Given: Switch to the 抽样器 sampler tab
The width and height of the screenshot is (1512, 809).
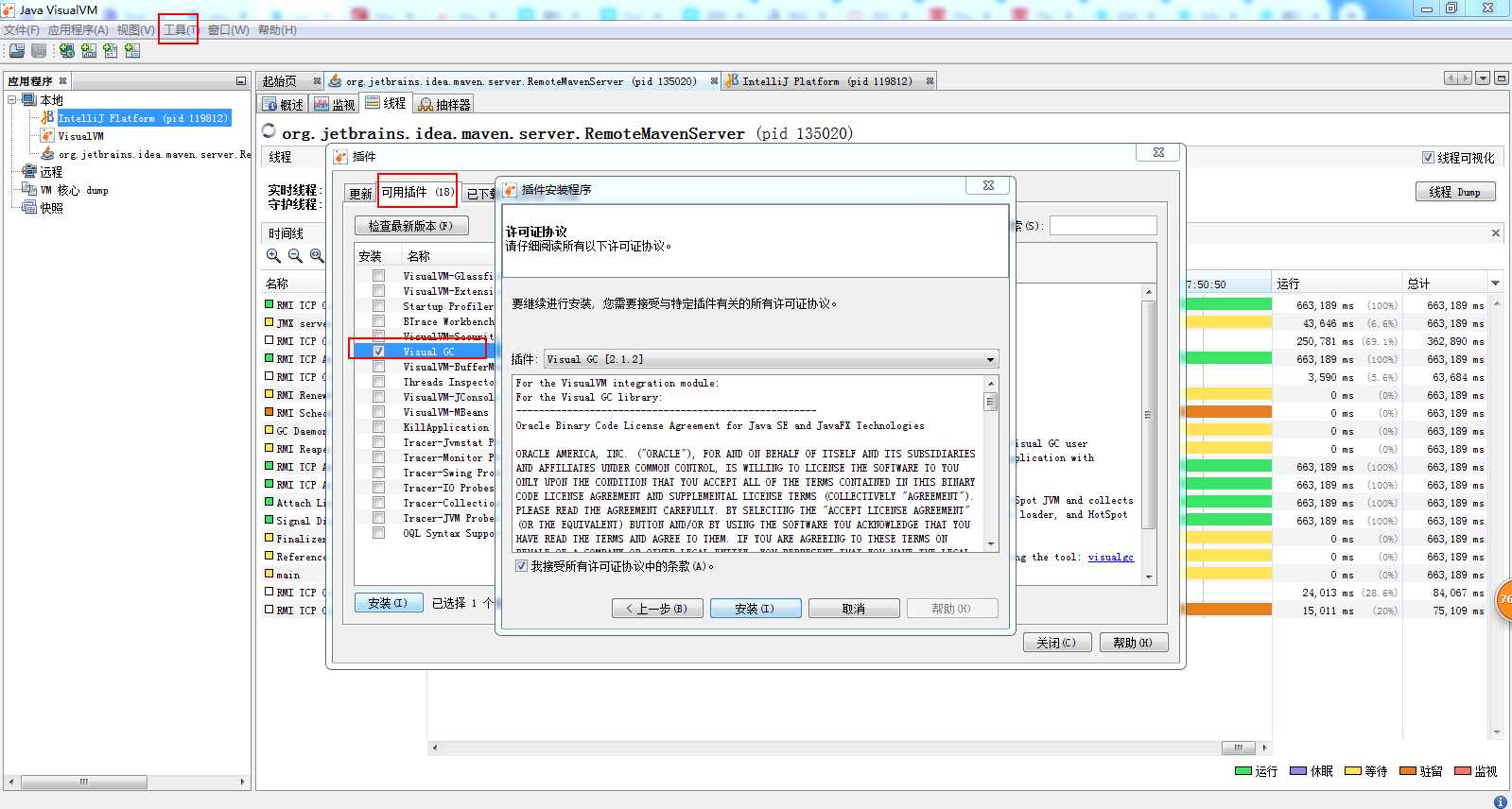Looking at the screenshot, I should click(x=443, y=105).
